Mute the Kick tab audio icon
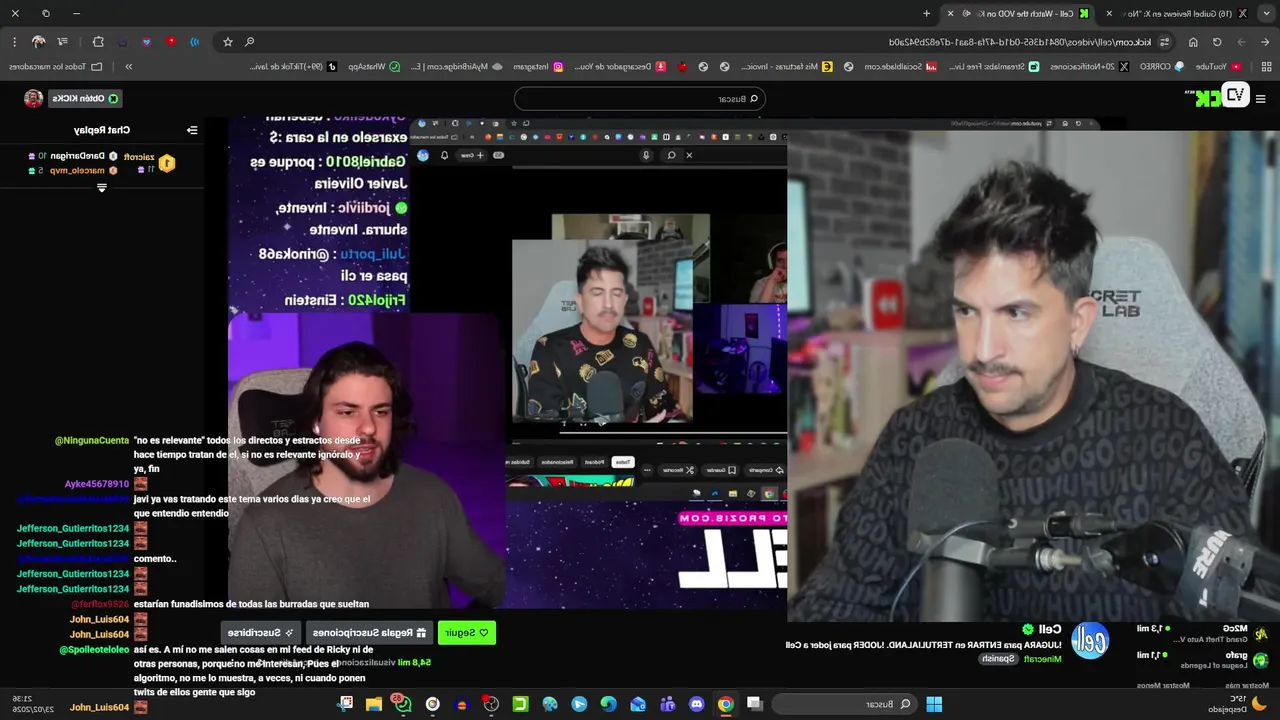 [x=965, y=13]
